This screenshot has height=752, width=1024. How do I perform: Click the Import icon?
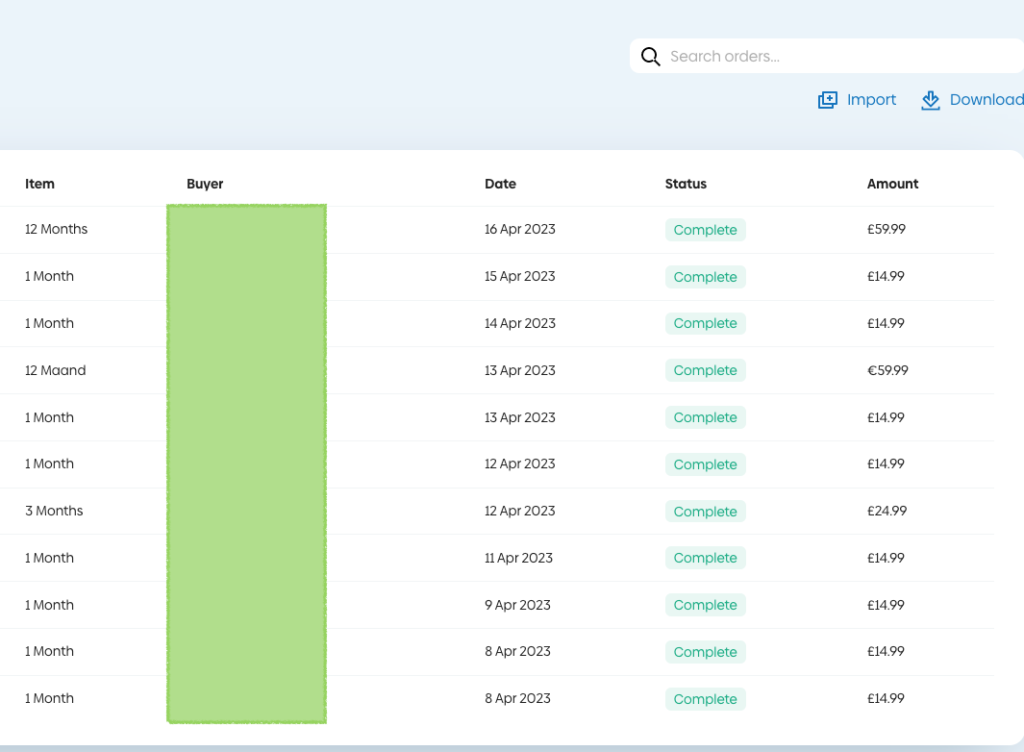click(x=827, y=100)
